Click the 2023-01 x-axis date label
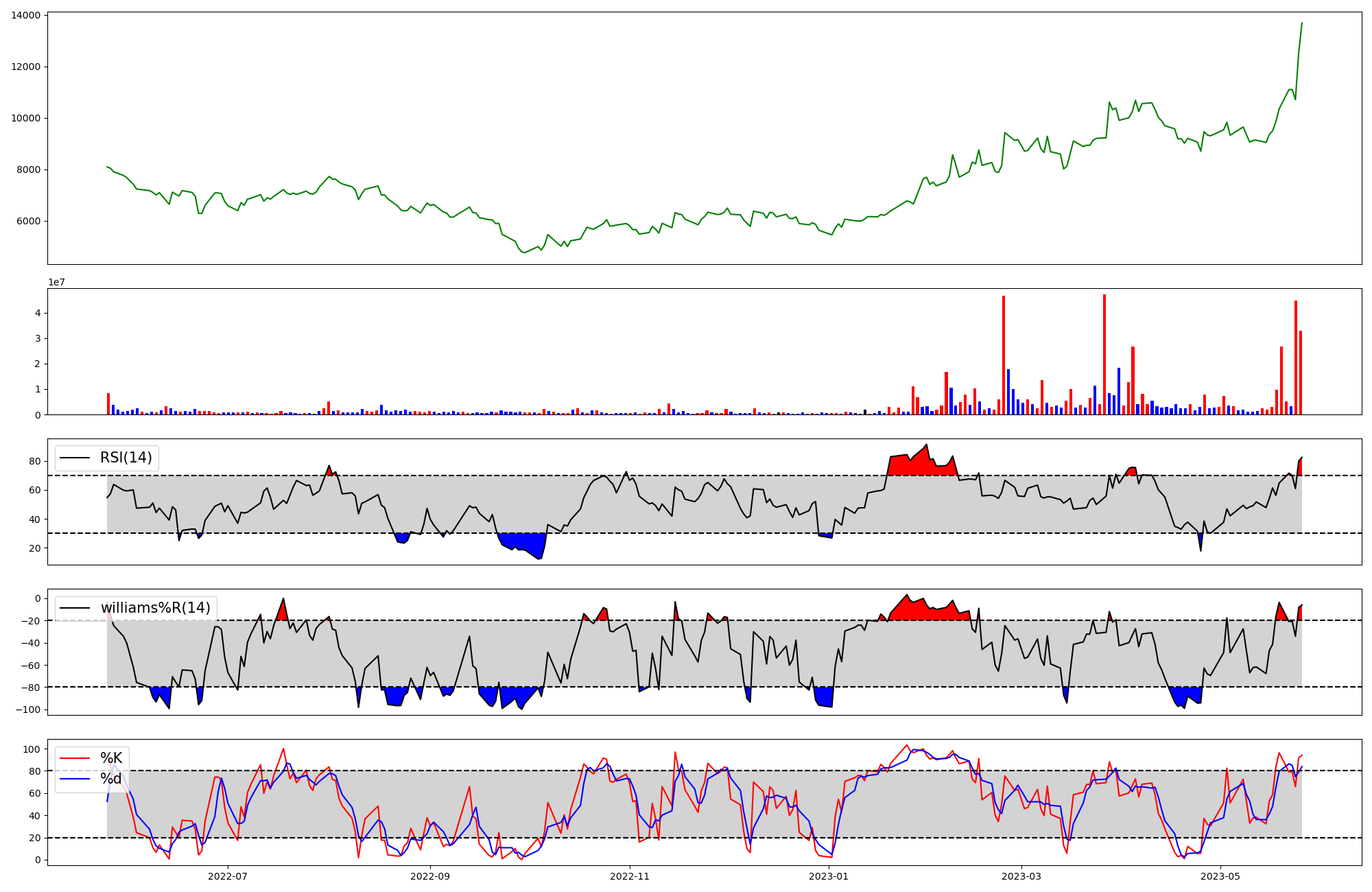The height and width of the screenshot is (892, 1372). point(829,876)
